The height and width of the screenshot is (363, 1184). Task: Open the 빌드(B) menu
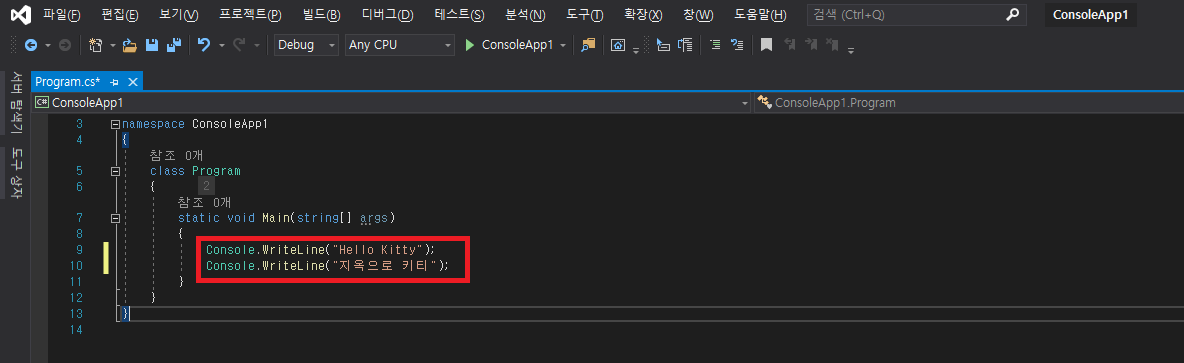click(321, 14)
